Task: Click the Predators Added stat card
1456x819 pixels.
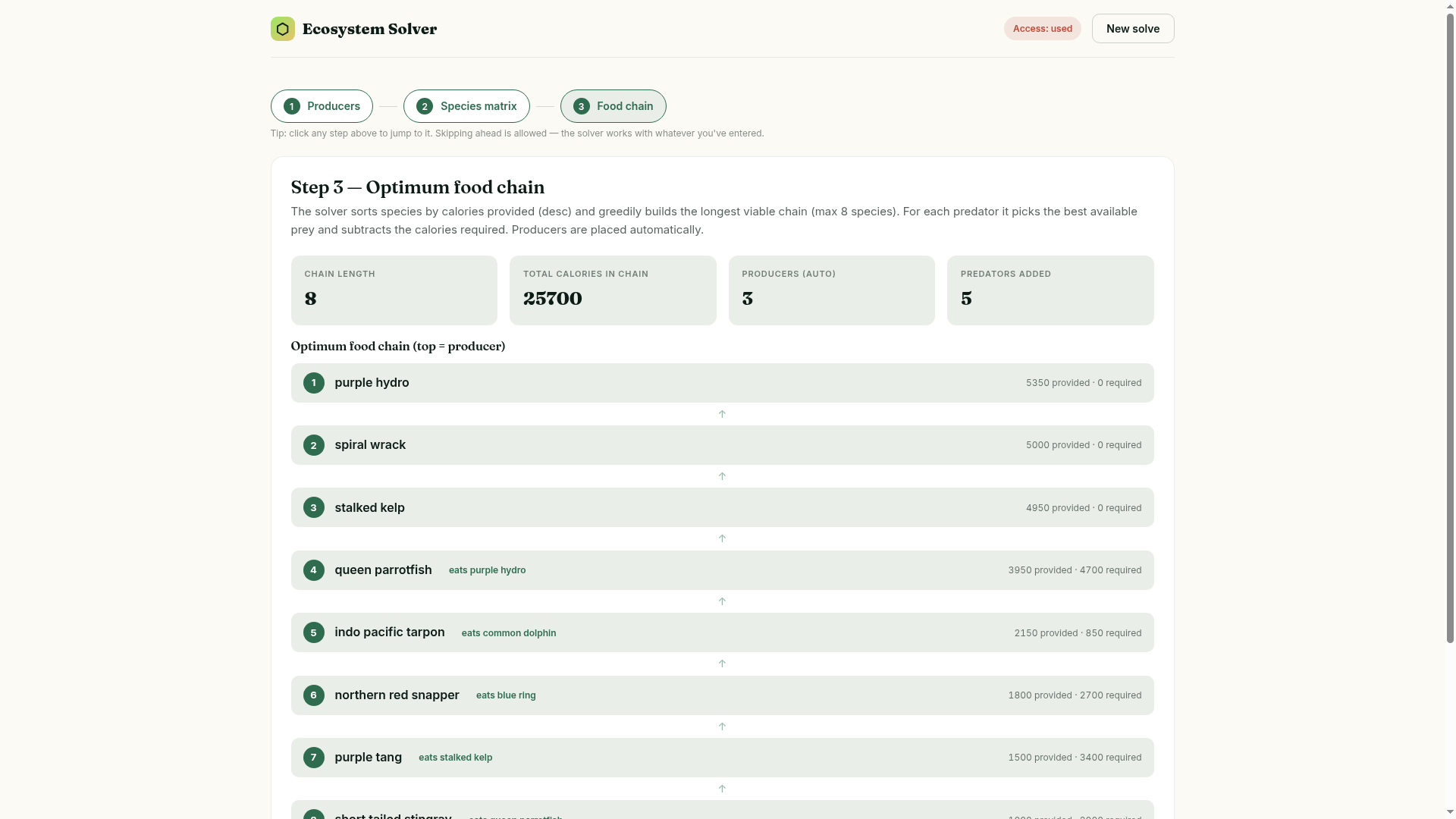Action: (1050, 290)
